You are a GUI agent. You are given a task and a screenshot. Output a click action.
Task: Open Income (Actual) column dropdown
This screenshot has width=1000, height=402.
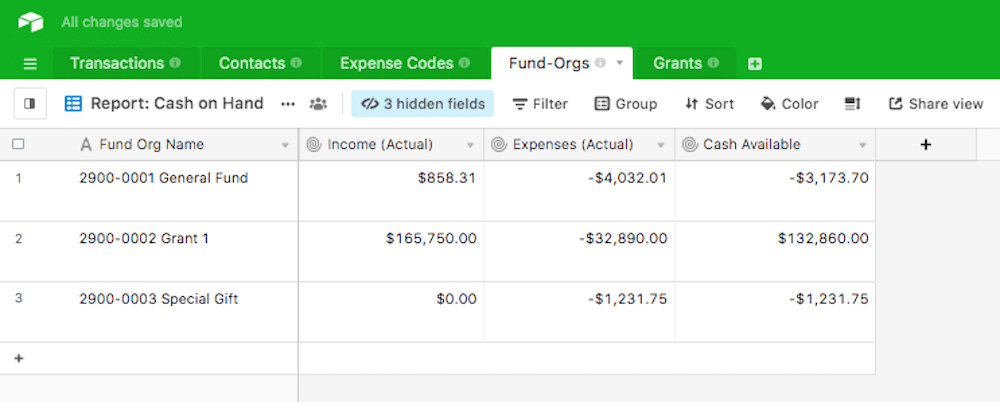pos(471,145)
